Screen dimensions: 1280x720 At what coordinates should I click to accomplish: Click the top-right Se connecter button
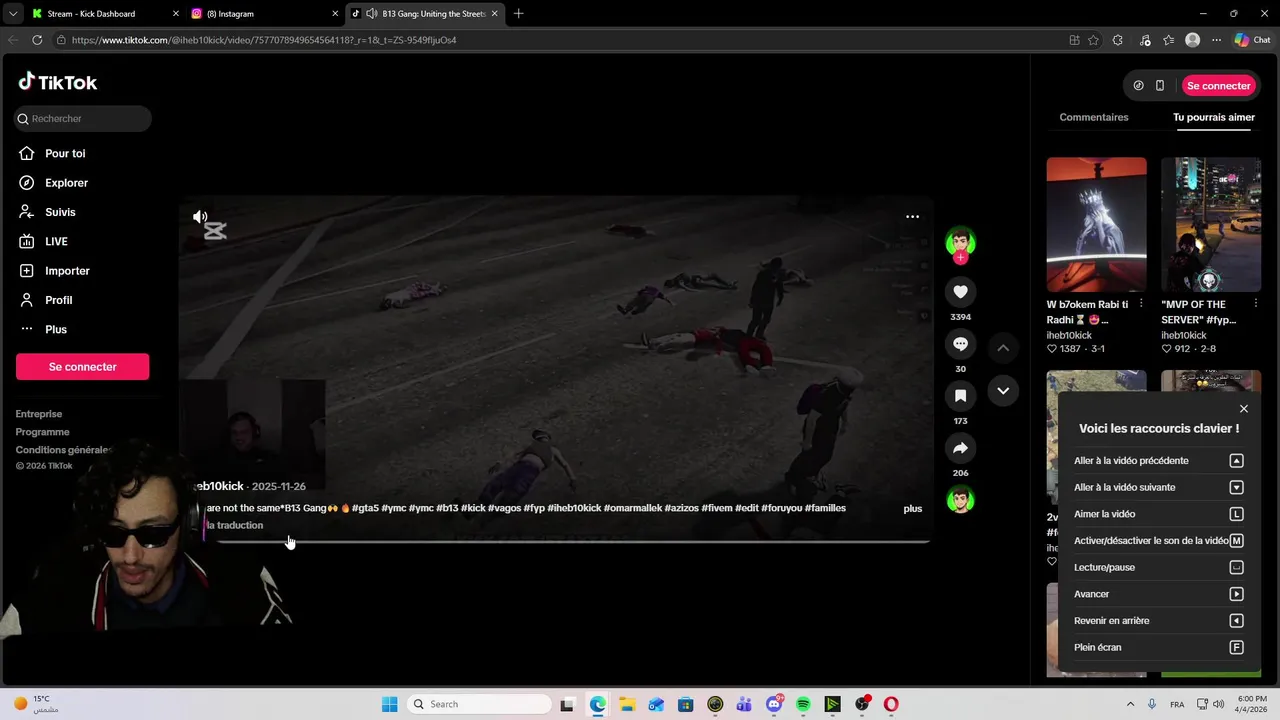pos(1218,86)
